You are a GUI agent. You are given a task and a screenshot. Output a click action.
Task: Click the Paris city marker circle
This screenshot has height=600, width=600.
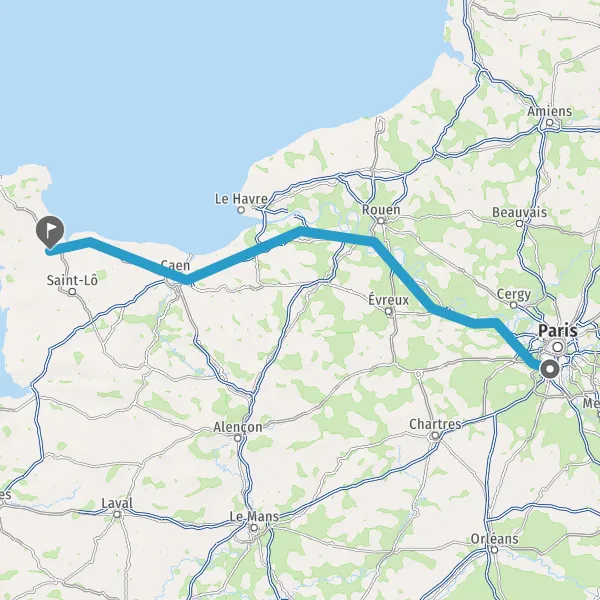(558, 347)
